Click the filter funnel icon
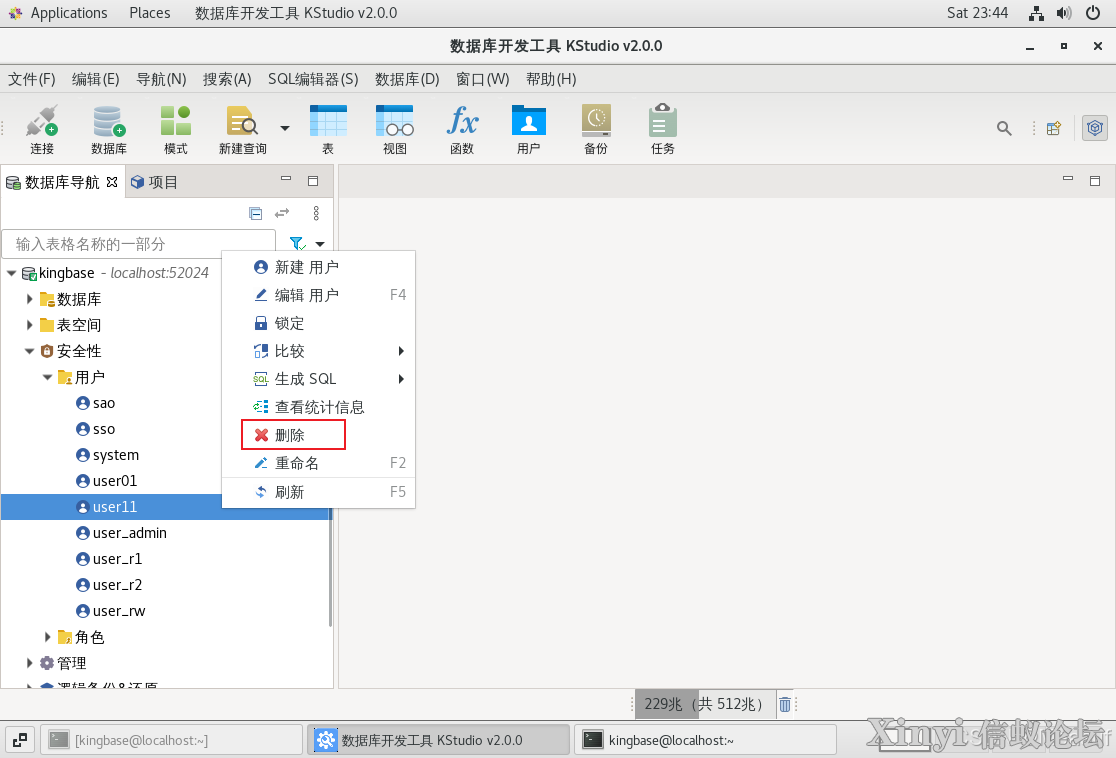The image size is (1116, 758). click(298, 243)
